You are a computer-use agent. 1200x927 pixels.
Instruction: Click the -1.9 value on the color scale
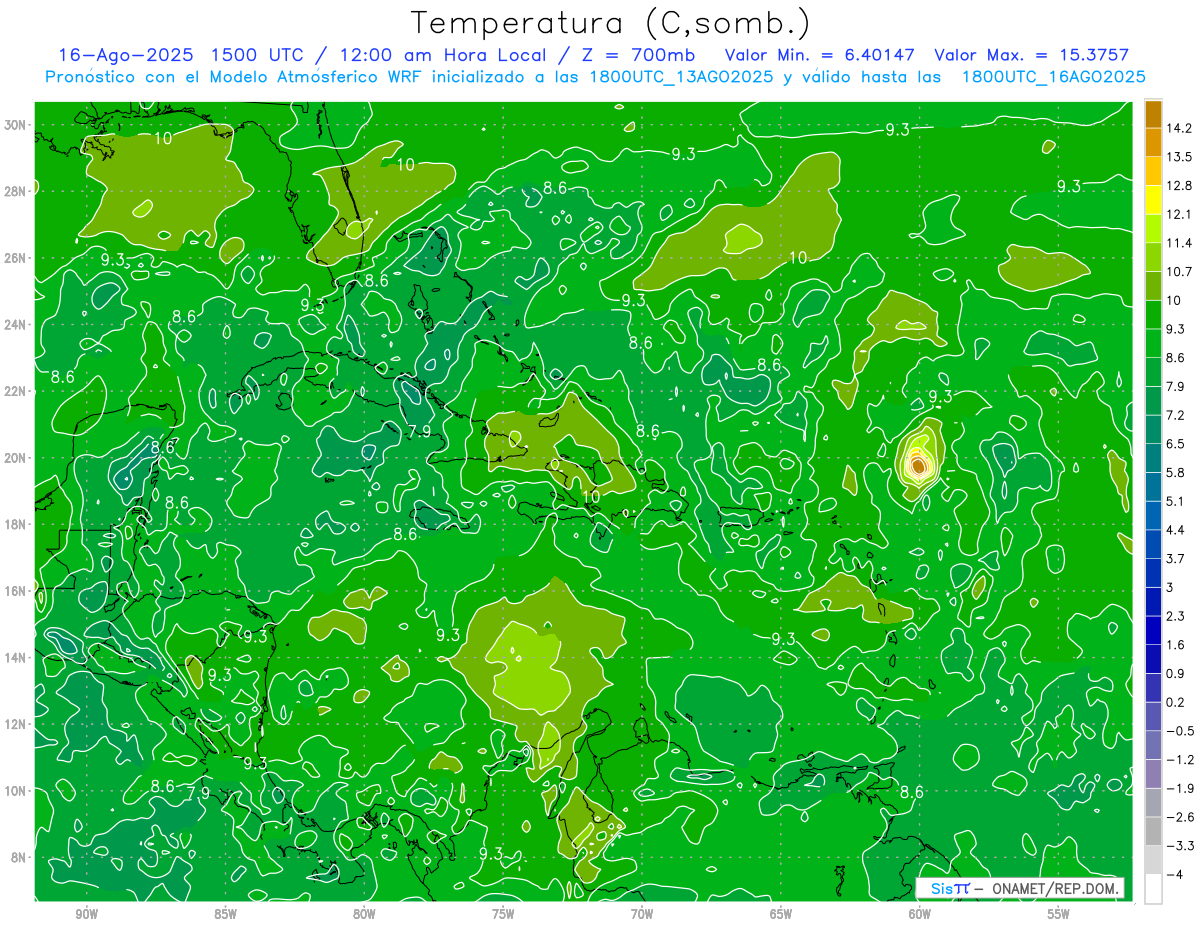point(1178,788)
